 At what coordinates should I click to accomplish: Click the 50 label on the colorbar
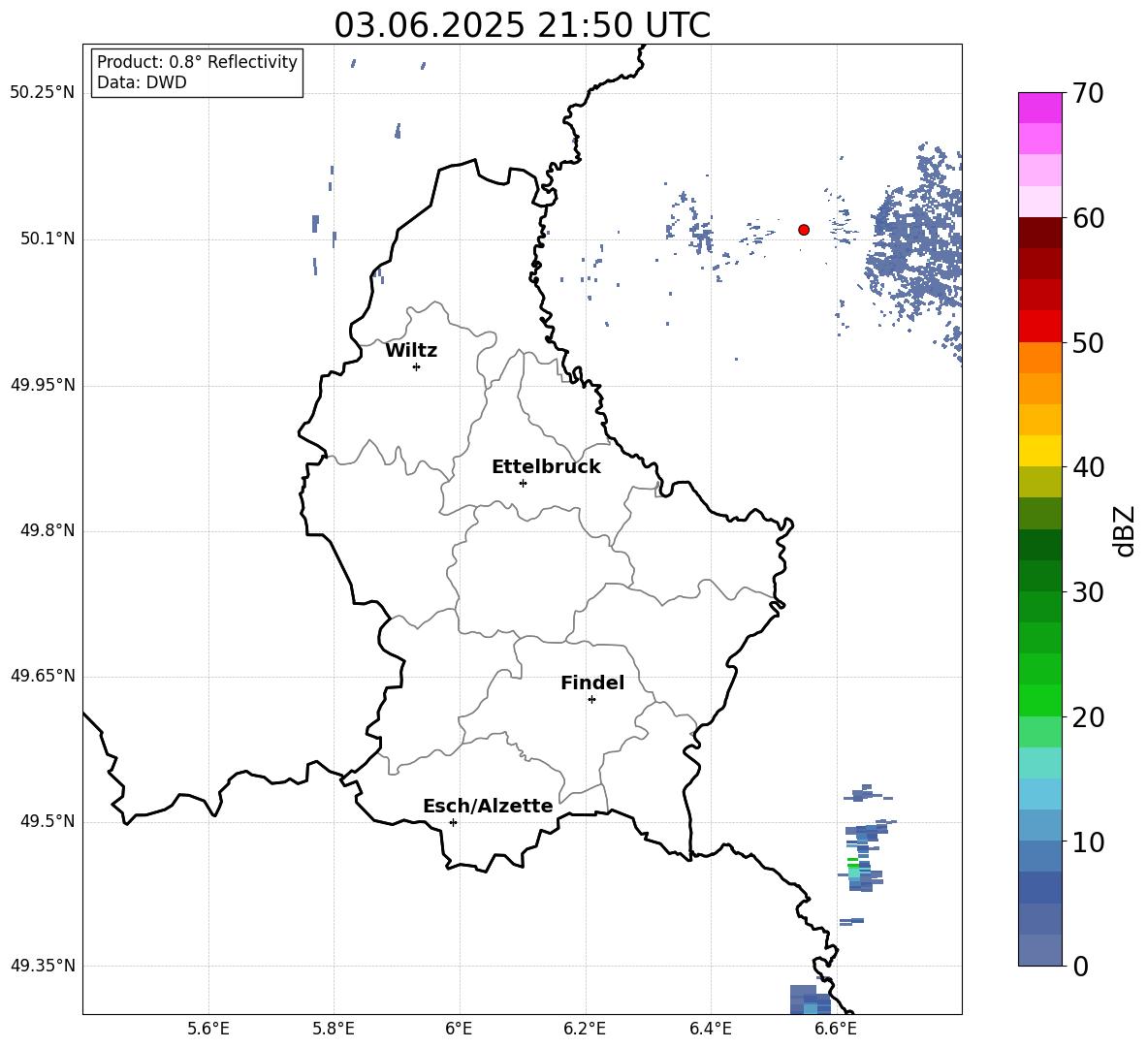pyautogui.click(x=1088, y=342)
